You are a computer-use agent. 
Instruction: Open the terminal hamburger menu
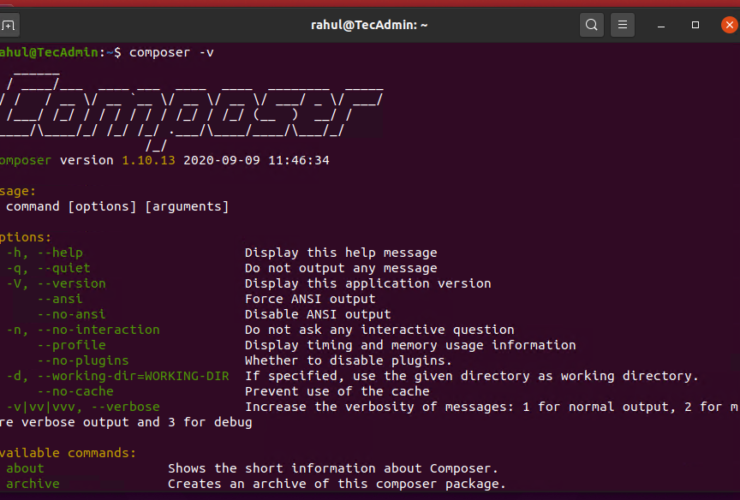pyautogui.click(x=623, y=25)
